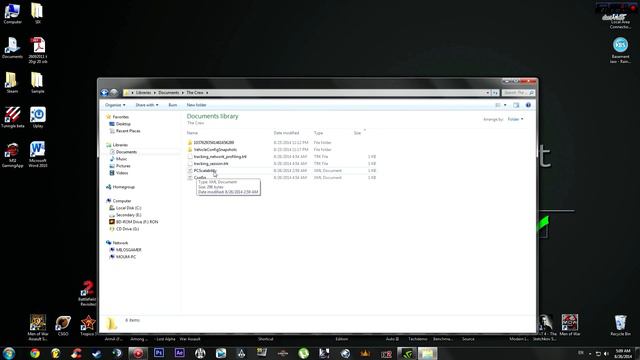Open the PDF file icon on desktop
The image size is (640, 360).
[38, 50]
